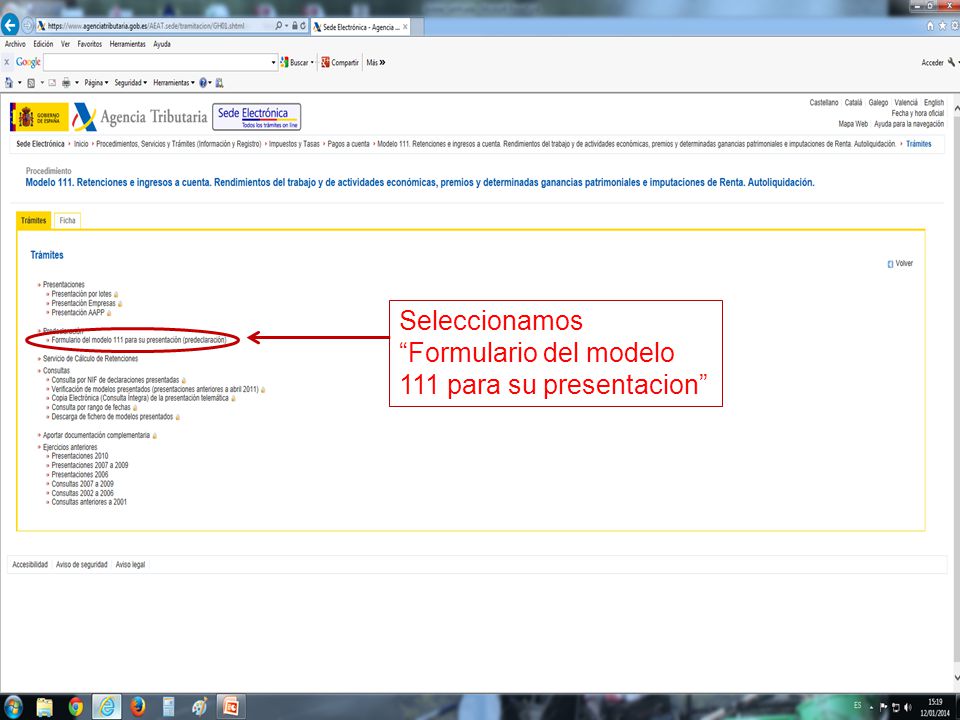The image size is (960, 720).
Task: Open the Ver menu
Action: [66, 44]
